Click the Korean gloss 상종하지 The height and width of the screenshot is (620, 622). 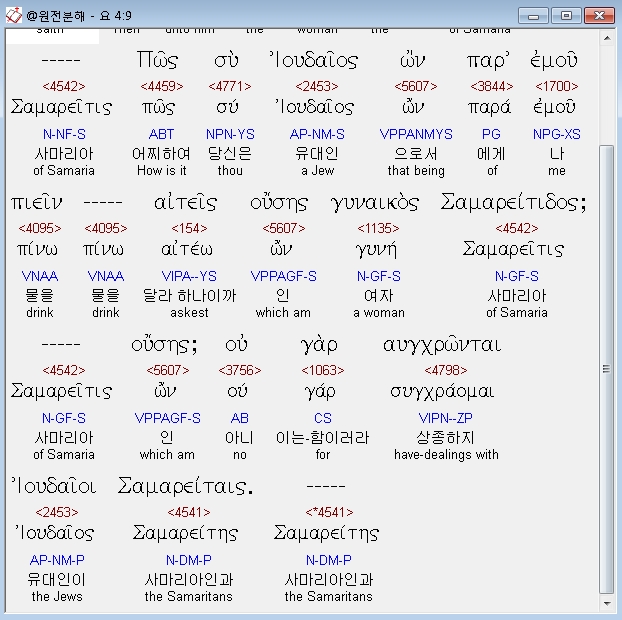(445, 438)
